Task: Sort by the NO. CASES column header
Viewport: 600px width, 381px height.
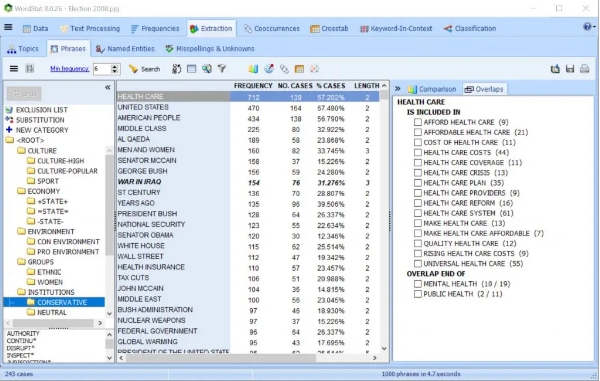Action: pyautogui.click(x=295, y=86)
